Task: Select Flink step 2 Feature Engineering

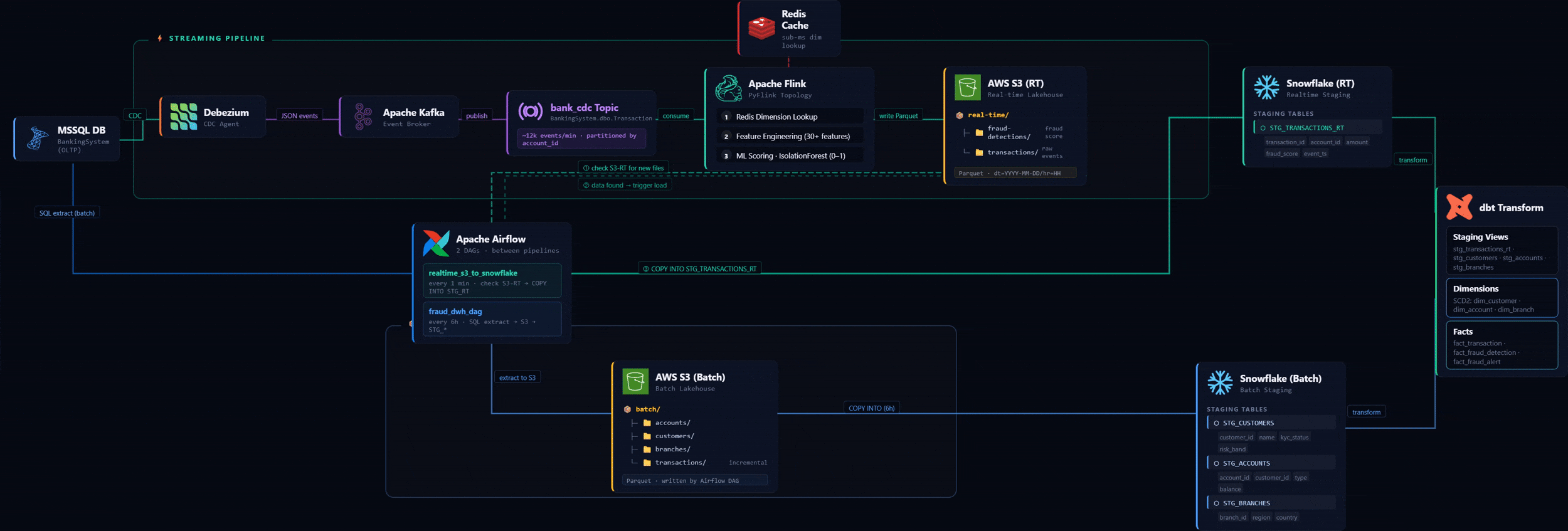Action: click(790, 136)
